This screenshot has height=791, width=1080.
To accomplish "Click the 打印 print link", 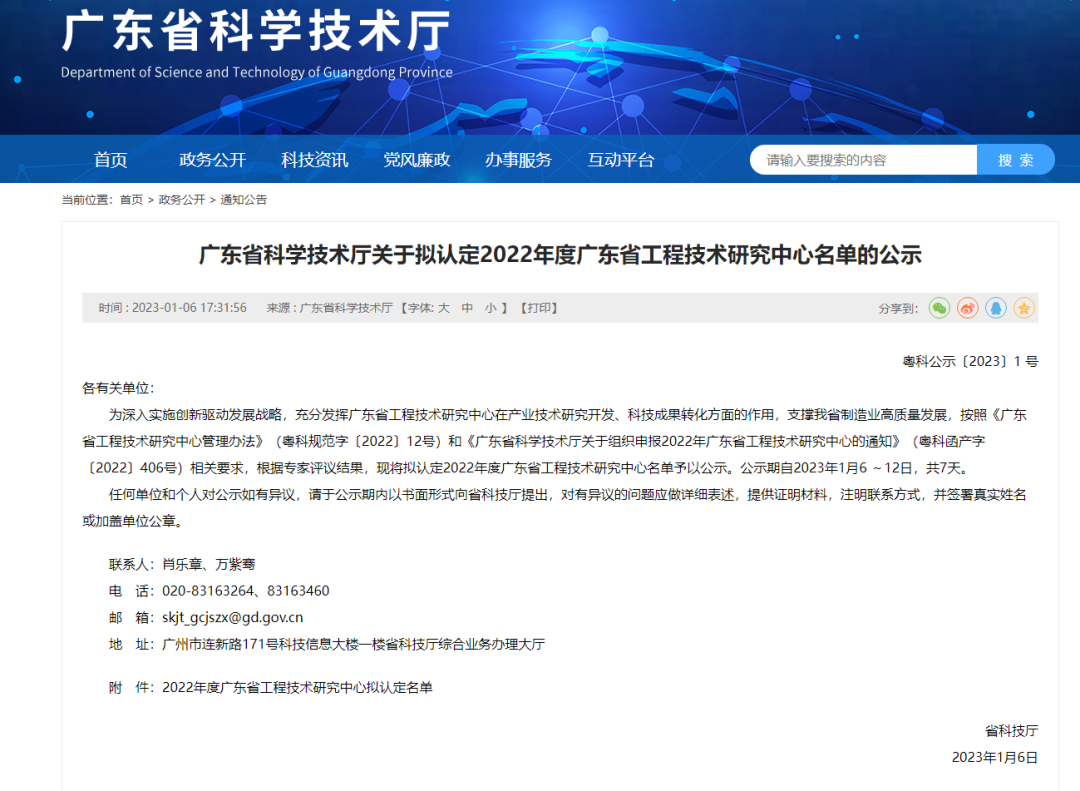I will [x=539, y=308].
